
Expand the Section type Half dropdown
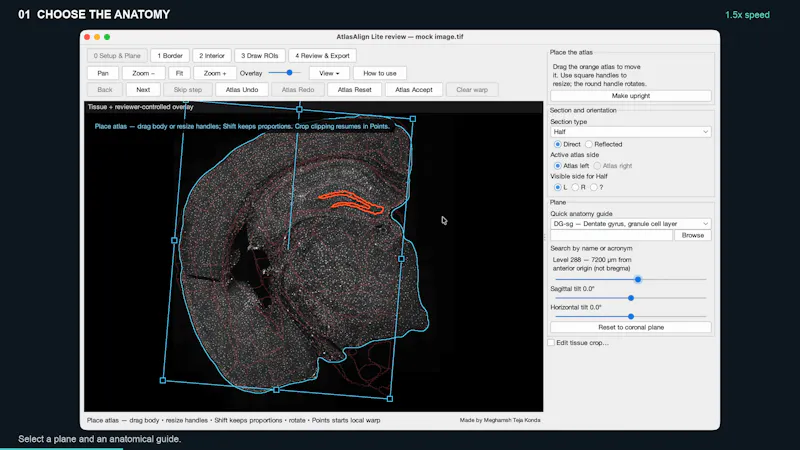point(631,132)
